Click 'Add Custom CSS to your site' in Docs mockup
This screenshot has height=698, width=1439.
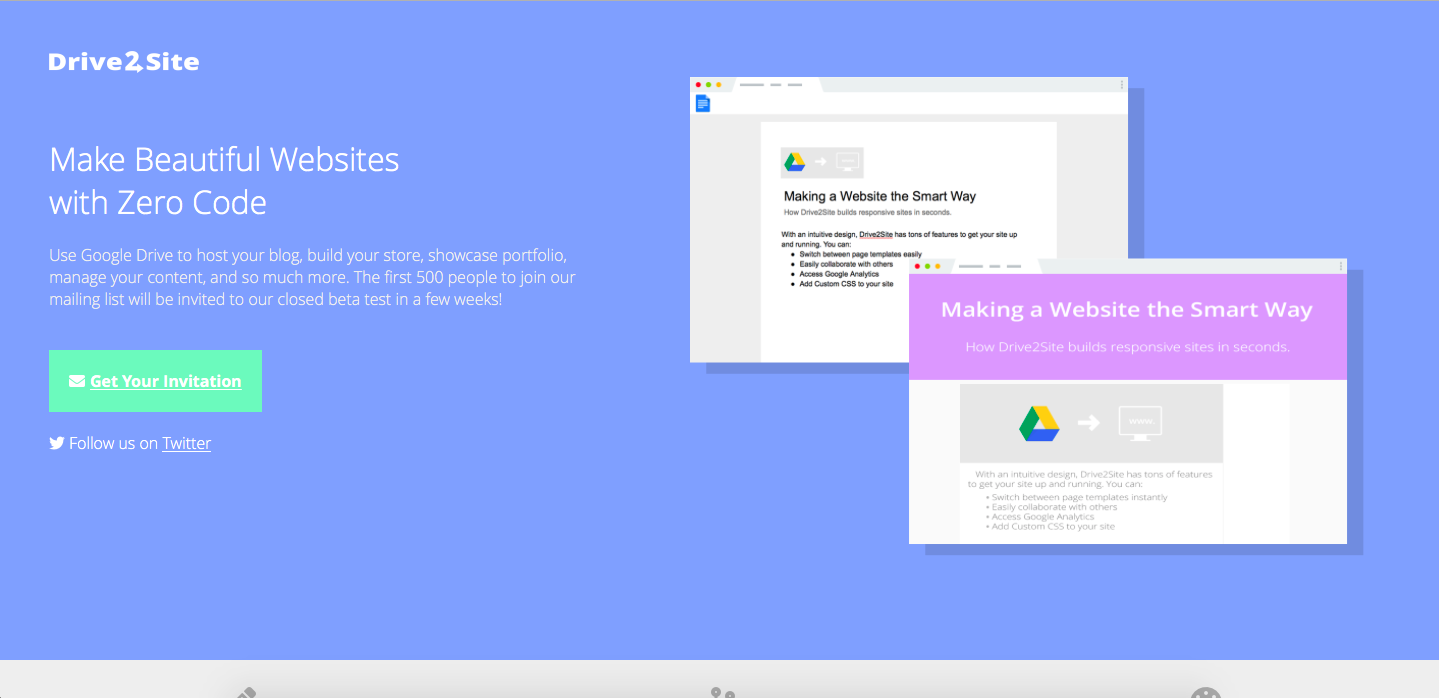click(x=846, y=284)
